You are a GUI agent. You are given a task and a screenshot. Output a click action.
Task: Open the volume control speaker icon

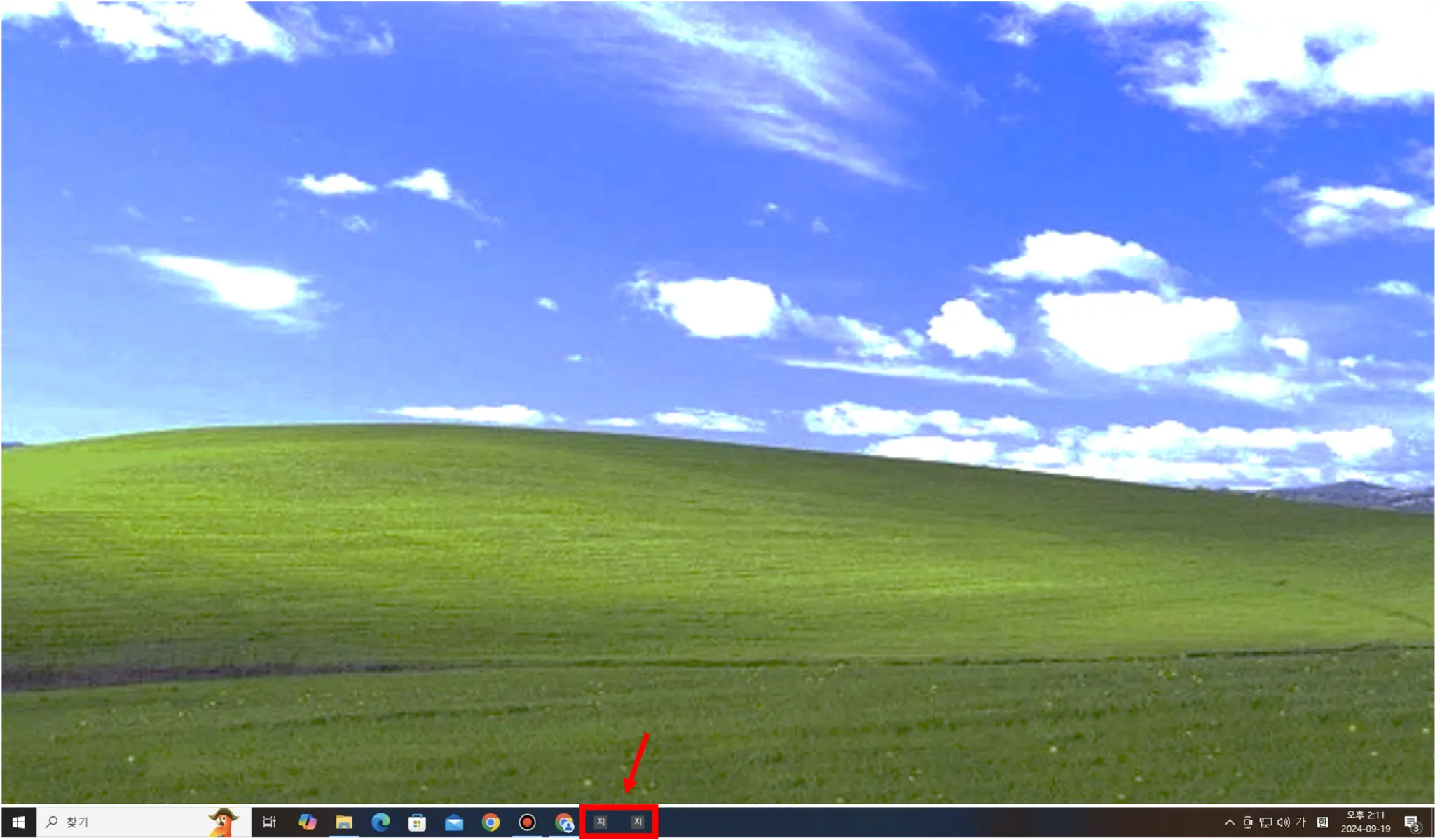click(x=1283, y=822)
